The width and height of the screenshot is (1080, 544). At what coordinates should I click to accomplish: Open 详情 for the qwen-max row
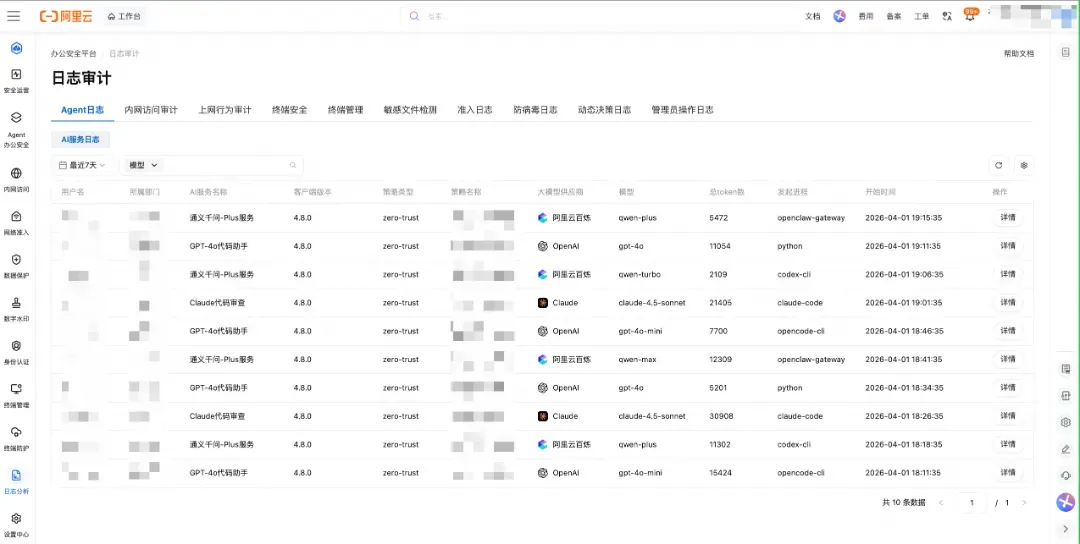(x=1008, y=359)
